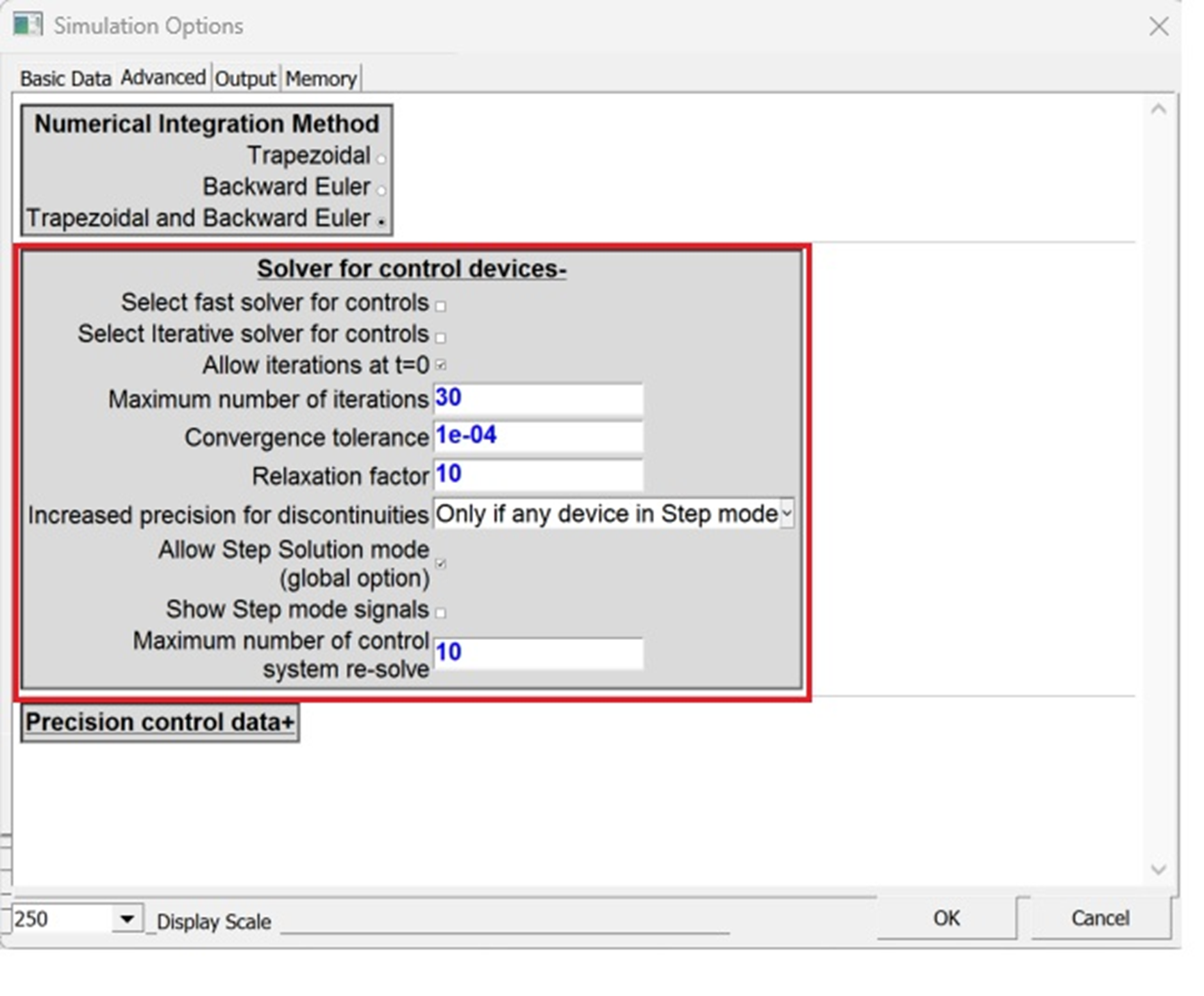Choose Trapezoidal and Backward Euler option

point(381,222)
